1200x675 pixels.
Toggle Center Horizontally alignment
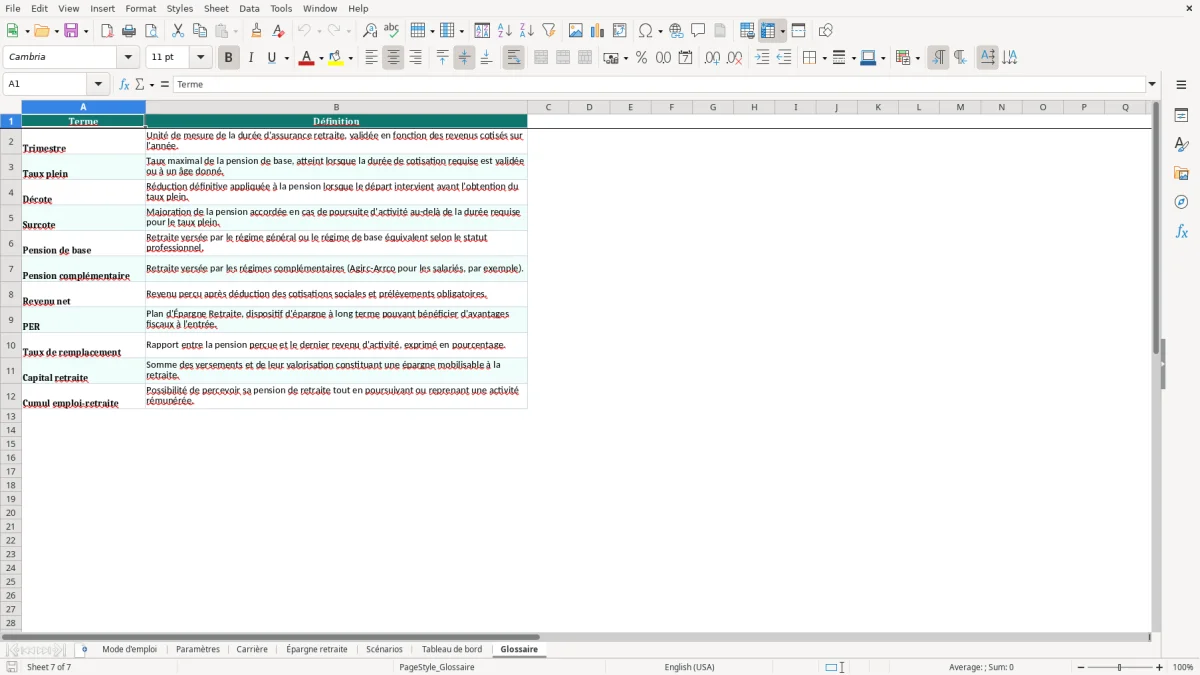point(393,58)
